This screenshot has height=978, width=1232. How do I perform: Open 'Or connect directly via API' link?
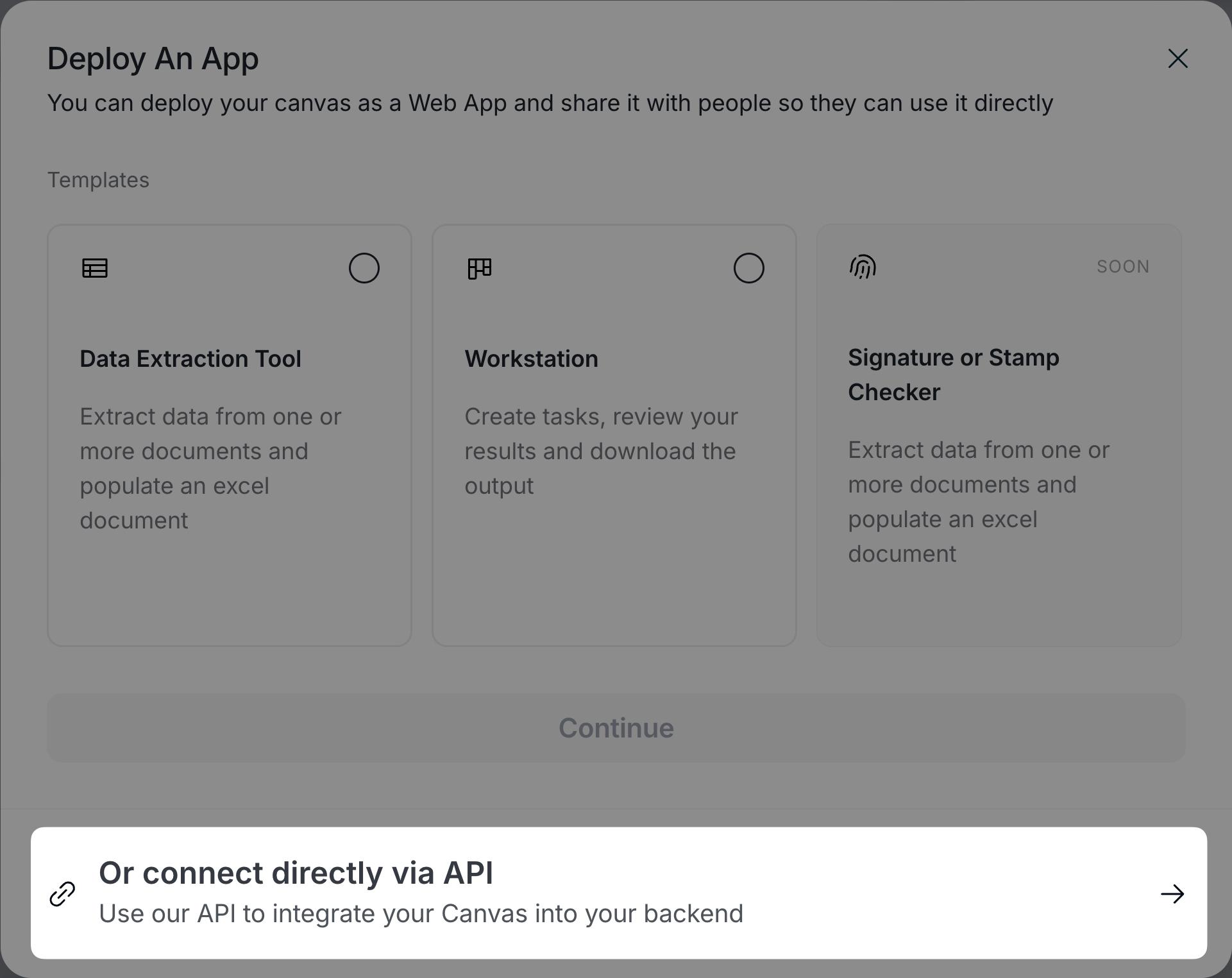coord(296,873)
